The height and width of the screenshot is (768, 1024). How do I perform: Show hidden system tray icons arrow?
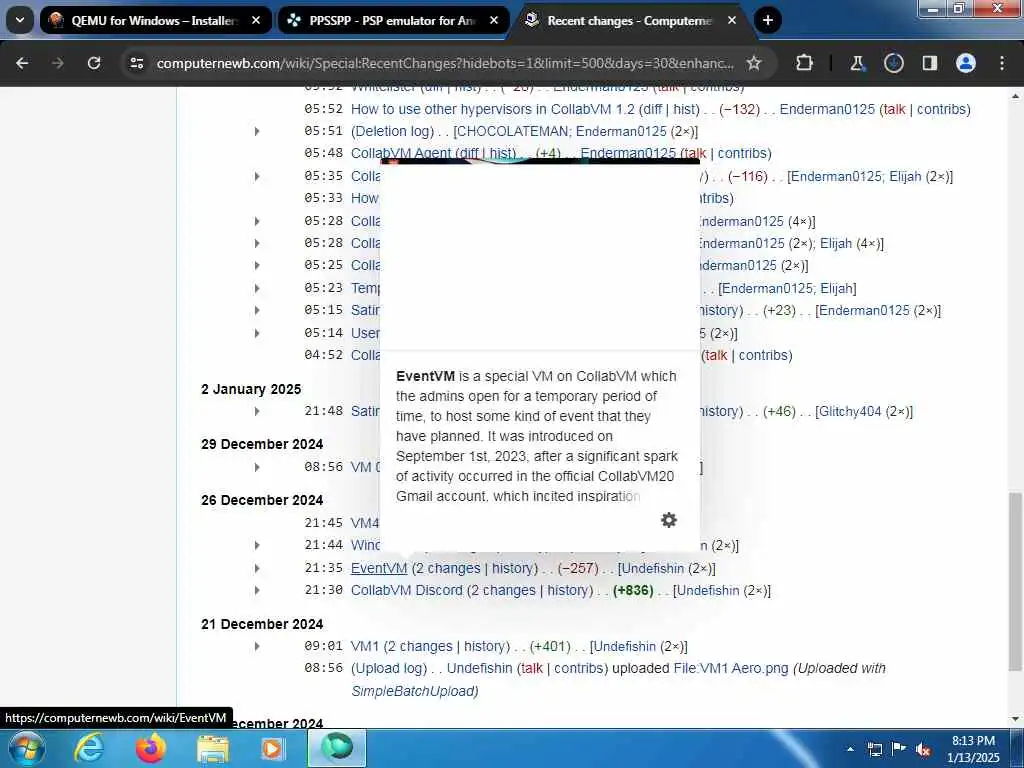coord(850,749)
